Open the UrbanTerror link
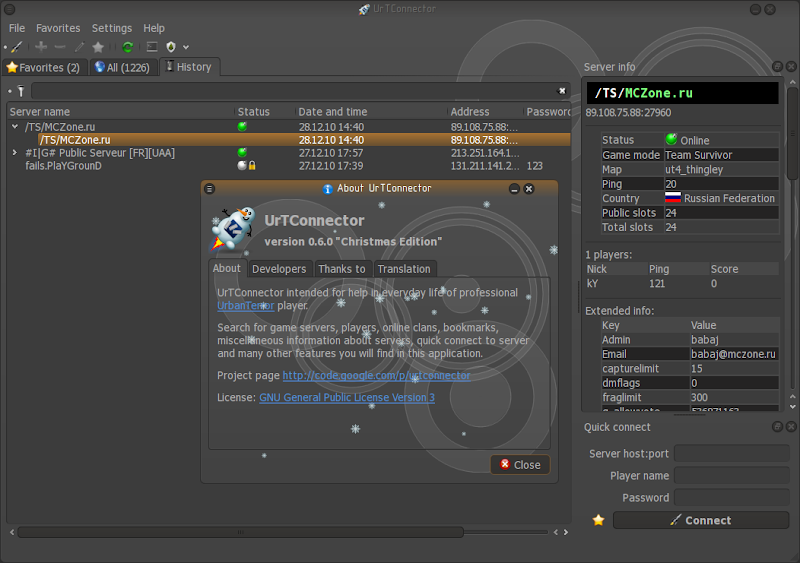800x563 pixels. click(x=246, y=306)
